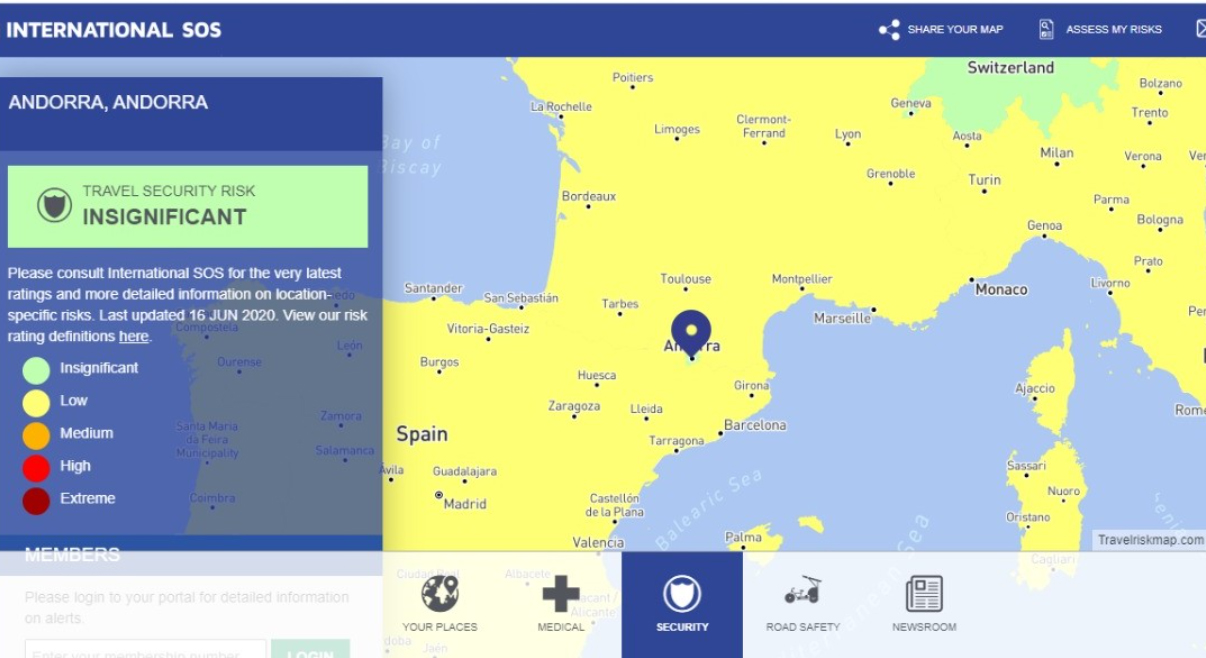
Task: Click the Security shield icon
Action: 682,594
